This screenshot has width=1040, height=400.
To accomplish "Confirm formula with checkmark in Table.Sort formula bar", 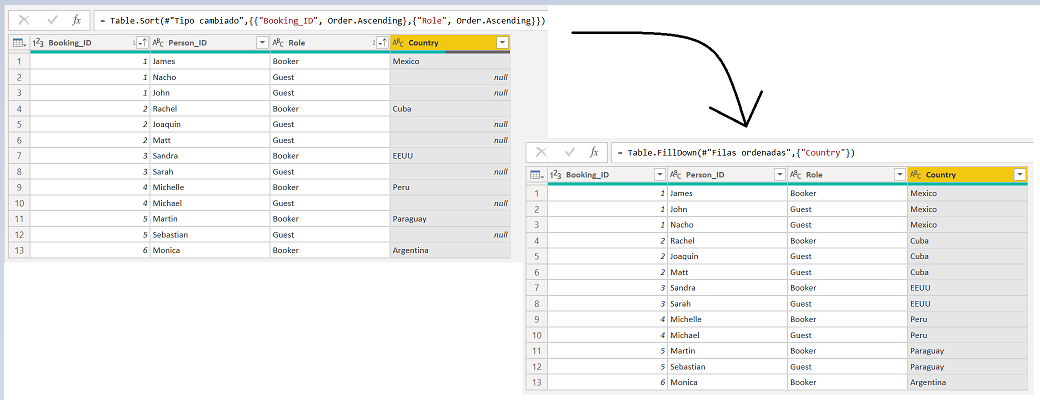I will coord(52,21).
